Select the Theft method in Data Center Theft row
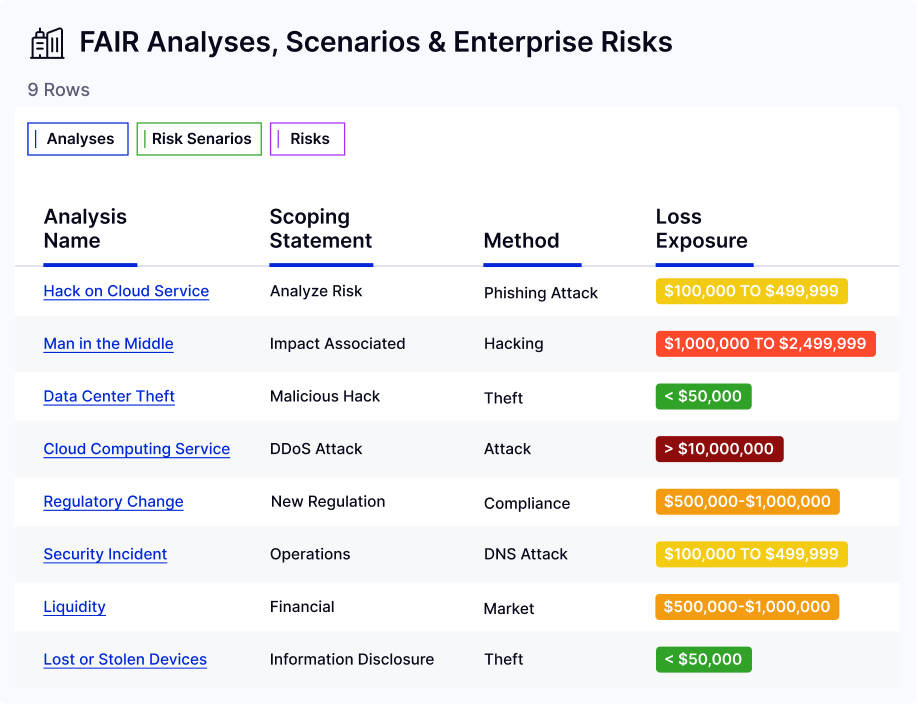Viewport: 918px width, 704px height. pyautogui.click(x=503, y=398)
